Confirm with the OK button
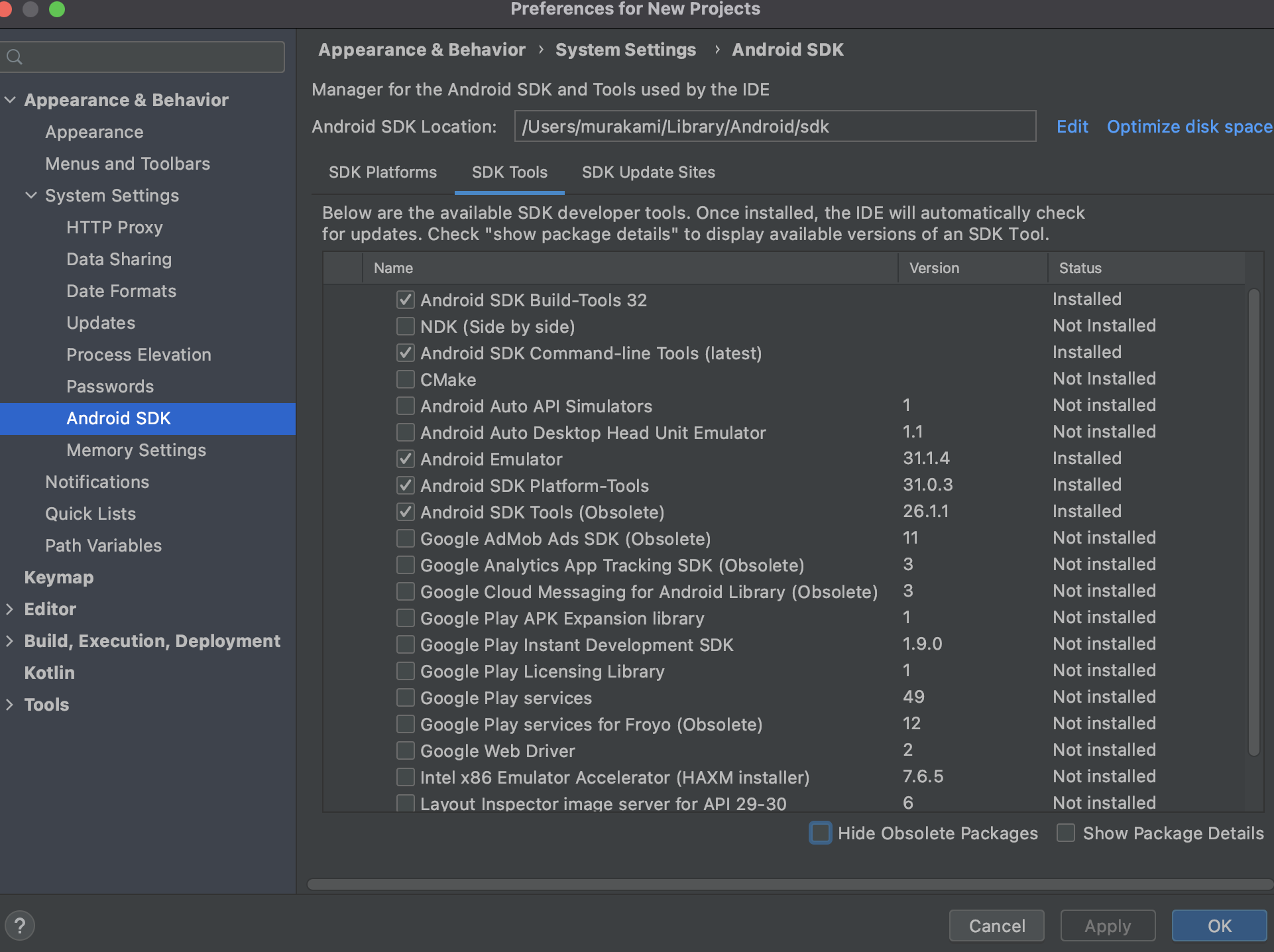 1219,925
